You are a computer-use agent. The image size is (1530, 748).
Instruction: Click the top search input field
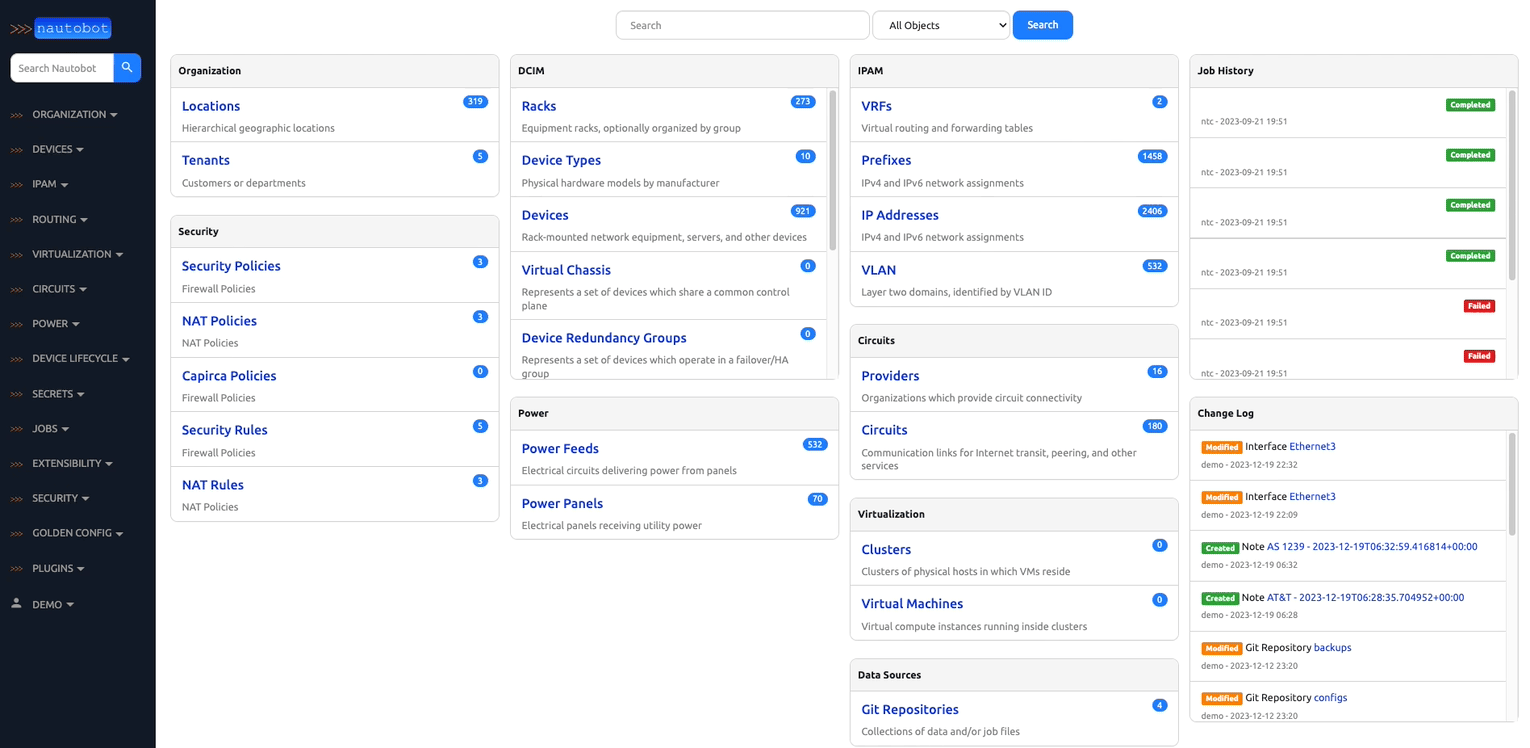click(742, 24)
